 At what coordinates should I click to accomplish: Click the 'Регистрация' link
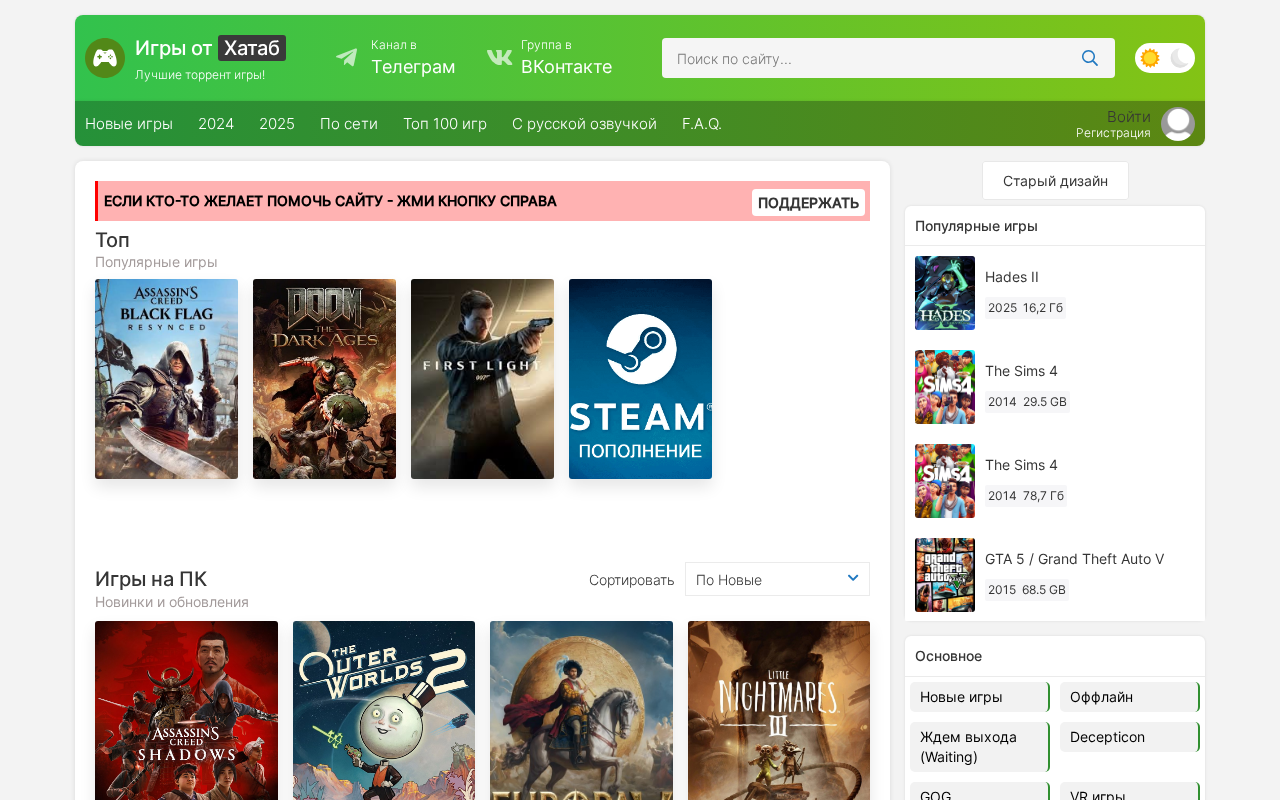(1113, 133)
